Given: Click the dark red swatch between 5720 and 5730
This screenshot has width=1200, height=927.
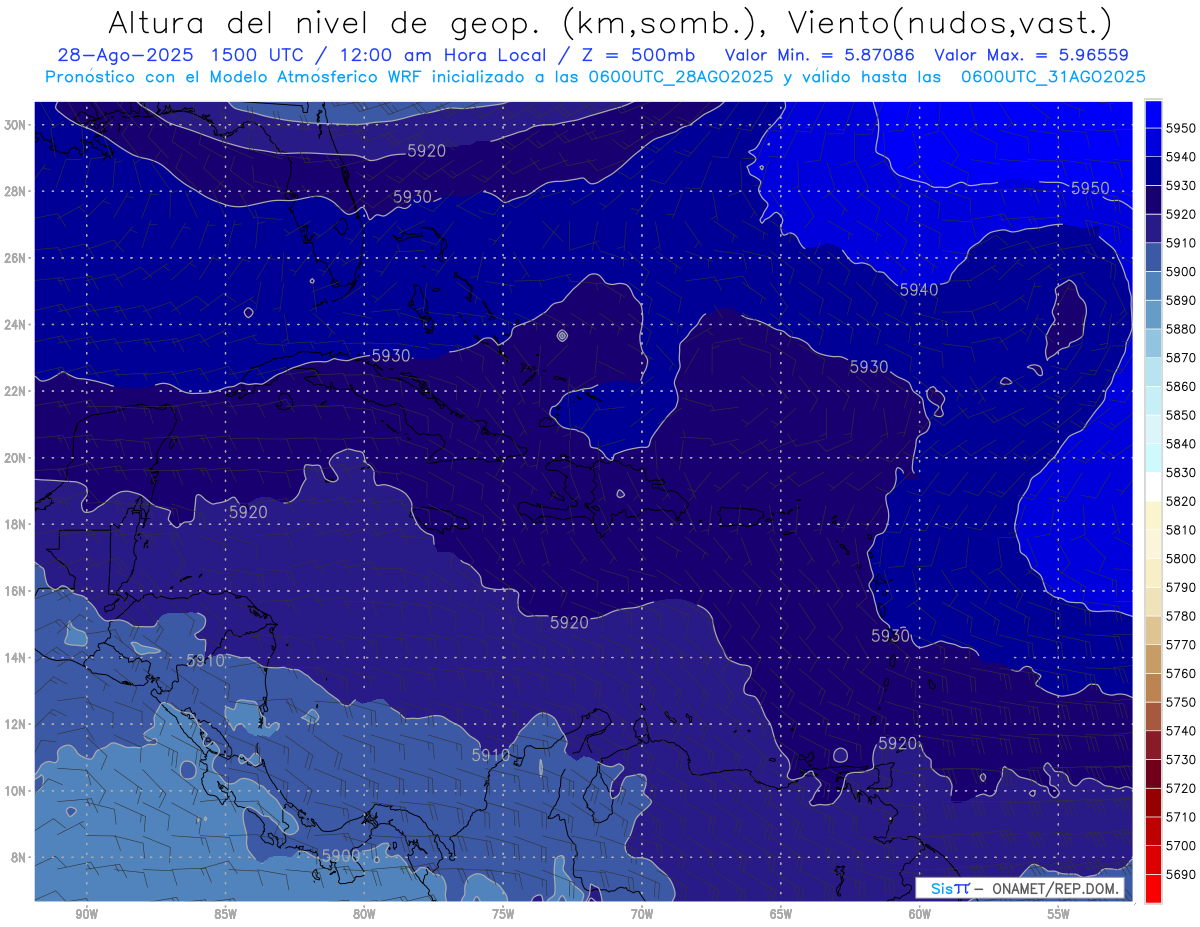Looking at the screenshot, I should pyautogui.click(x=1153, y=774).
